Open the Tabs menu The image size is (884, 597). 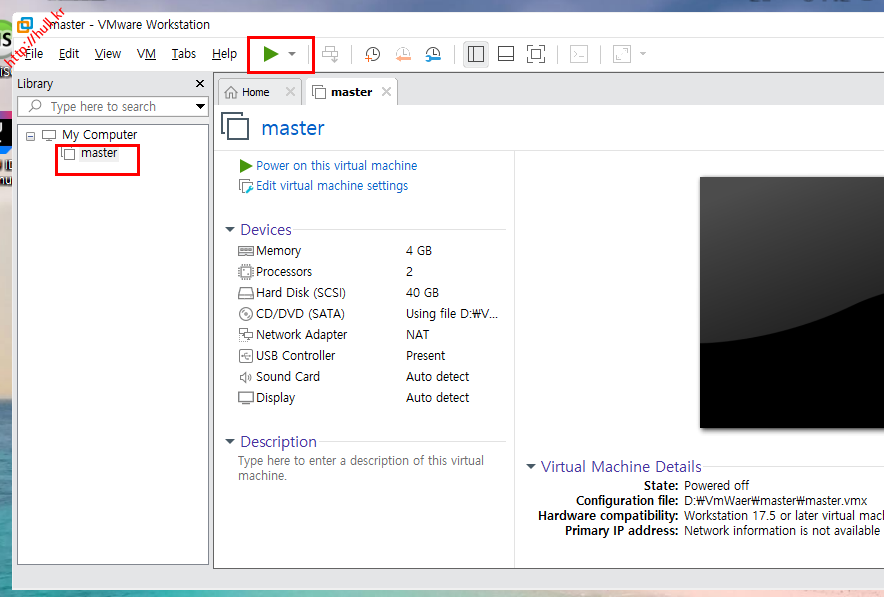pyautogui.click(x=184, y=54)
